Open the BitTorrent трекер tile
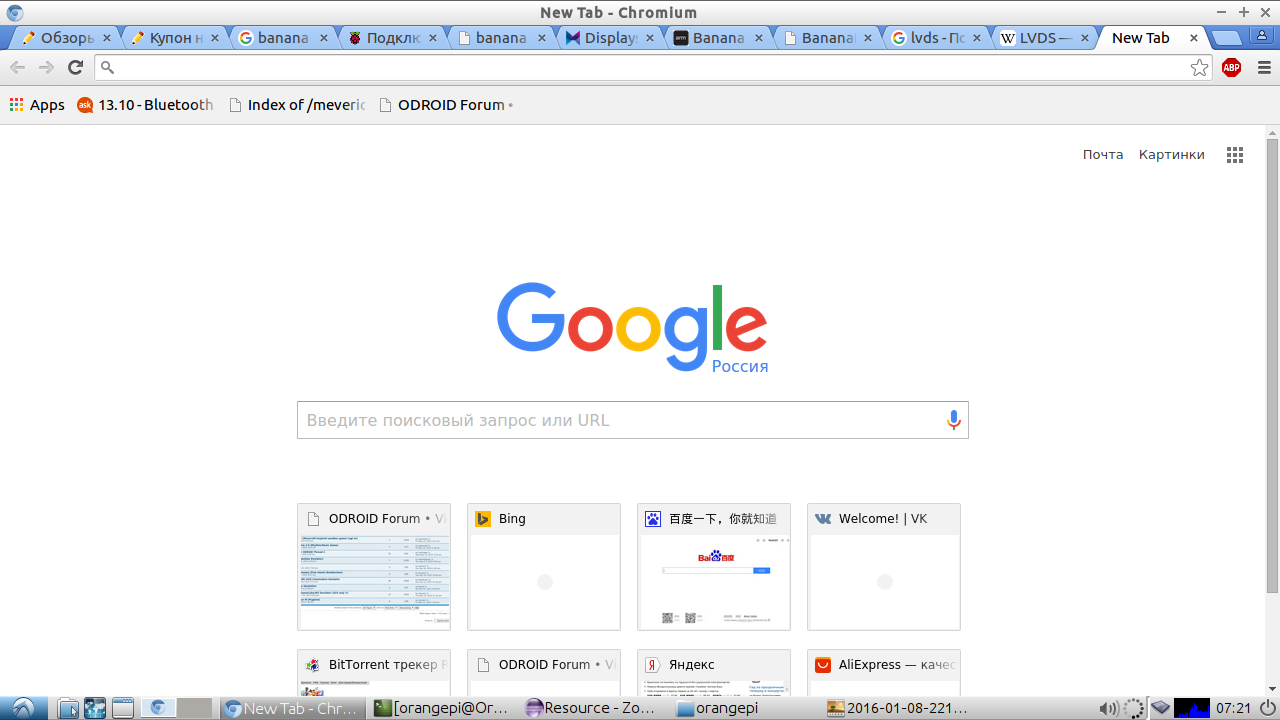1280x720 pixels. coord(374,672)
